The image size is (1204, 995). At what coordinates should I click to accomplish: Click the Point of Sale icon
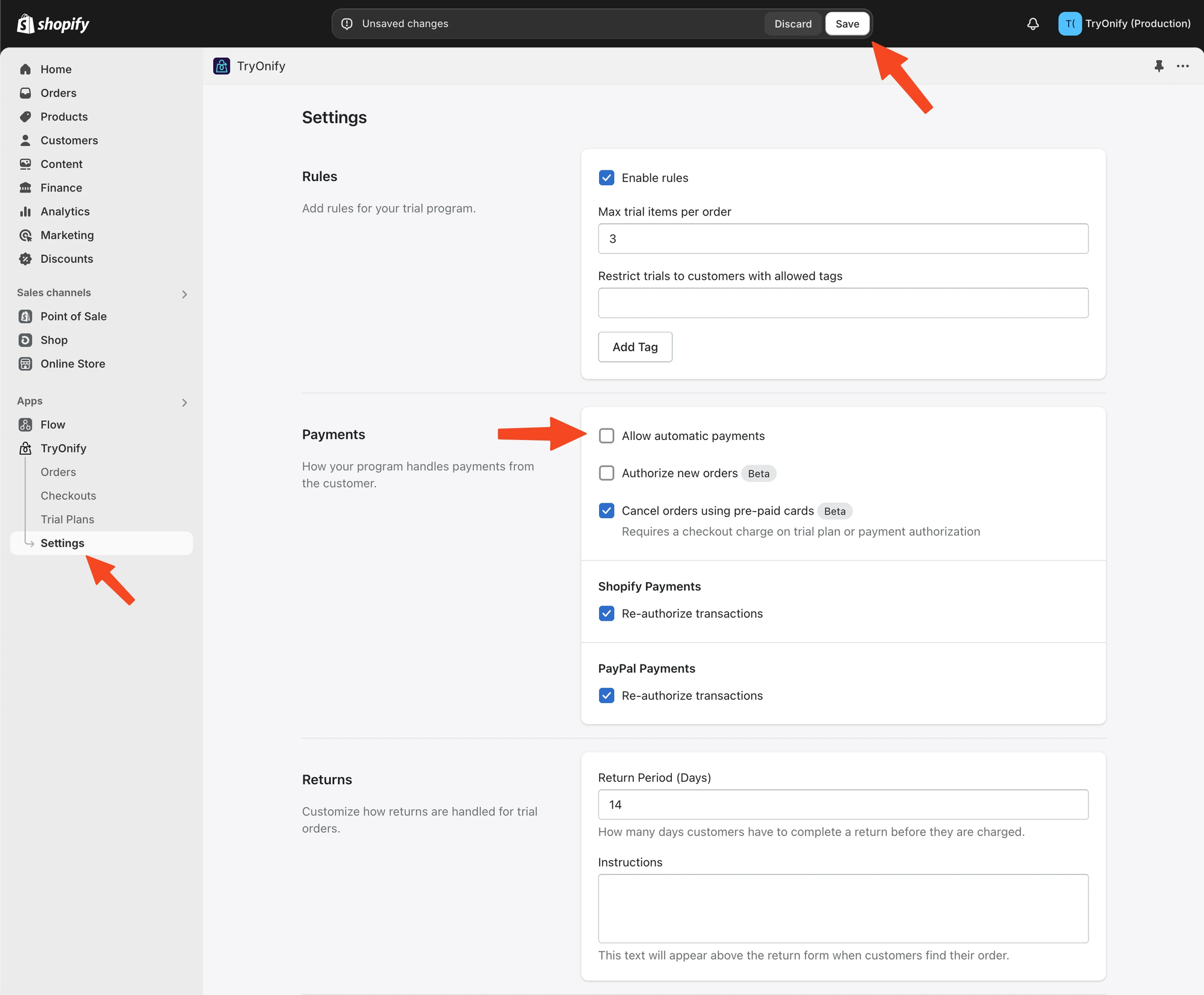pos(25,316)
